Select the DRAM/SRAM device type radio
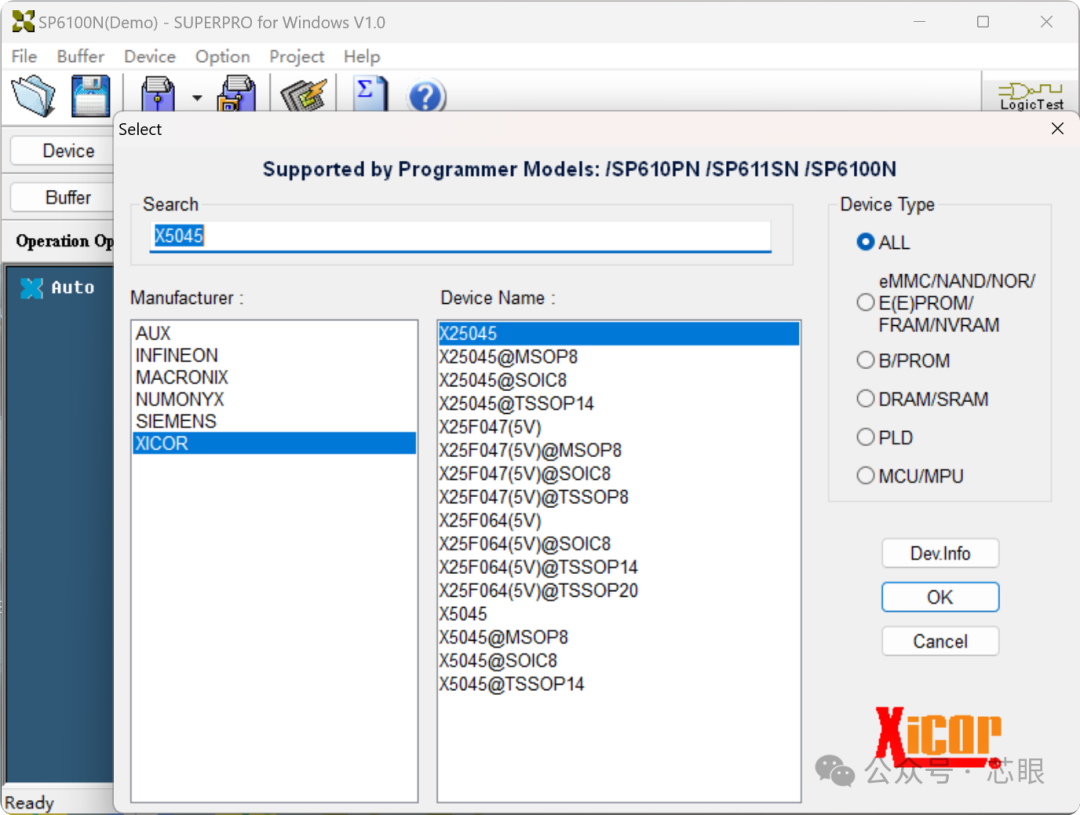The height and width of the screenshot is (815, 1080). [866, 399]
